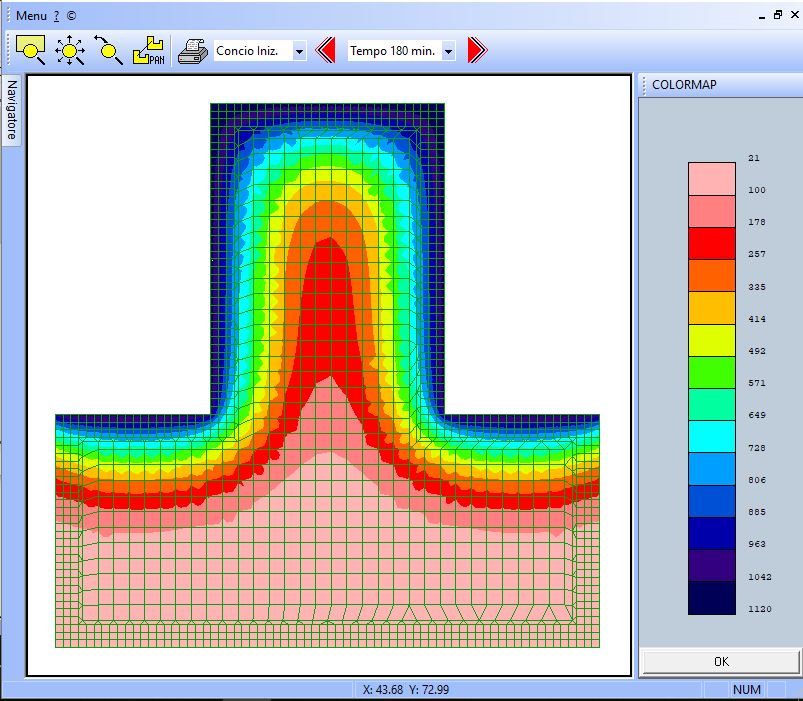Click the cyan 649-728 color swatch

[x=712, y=437]
